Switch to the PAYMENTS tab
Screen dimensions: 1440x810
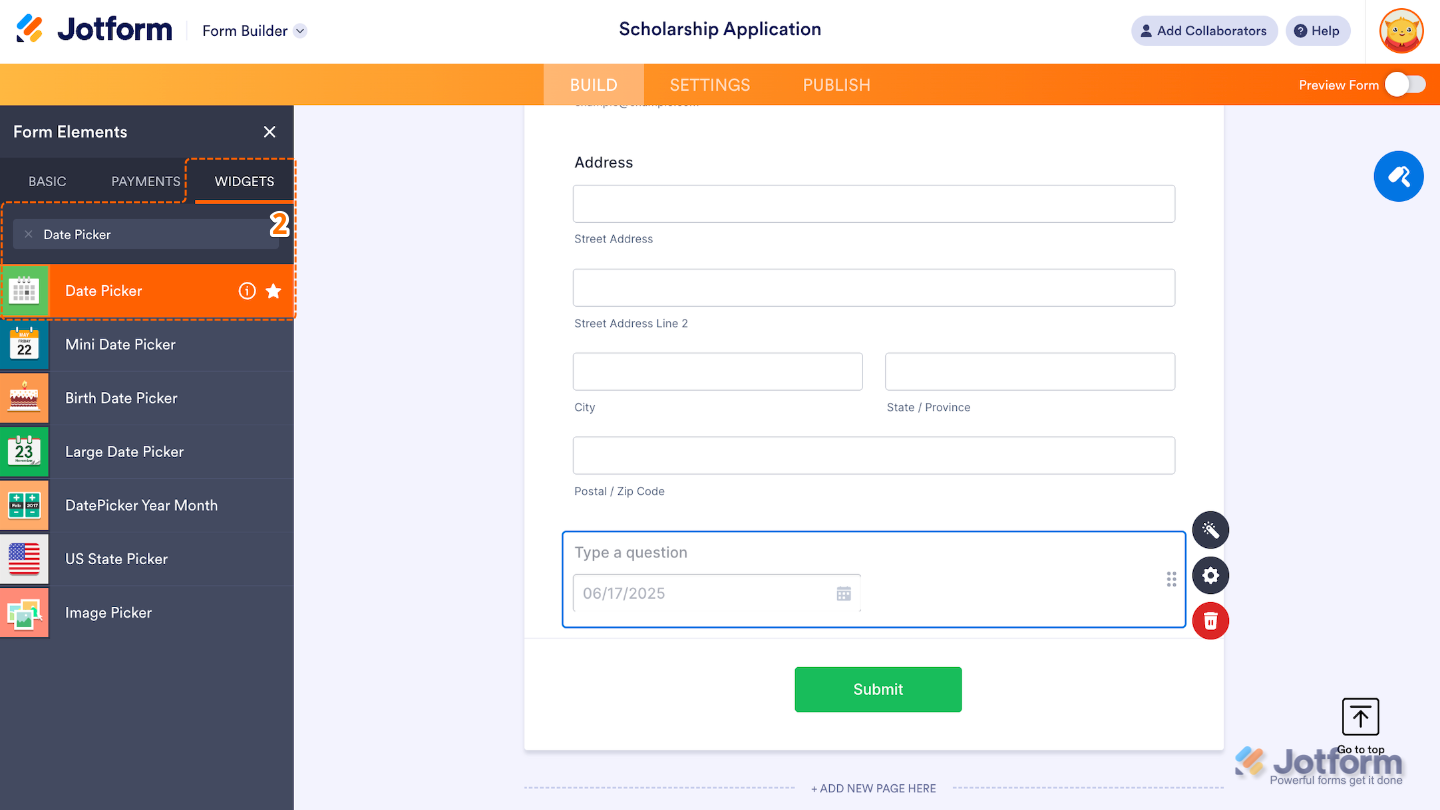click(x=144, y=181)
